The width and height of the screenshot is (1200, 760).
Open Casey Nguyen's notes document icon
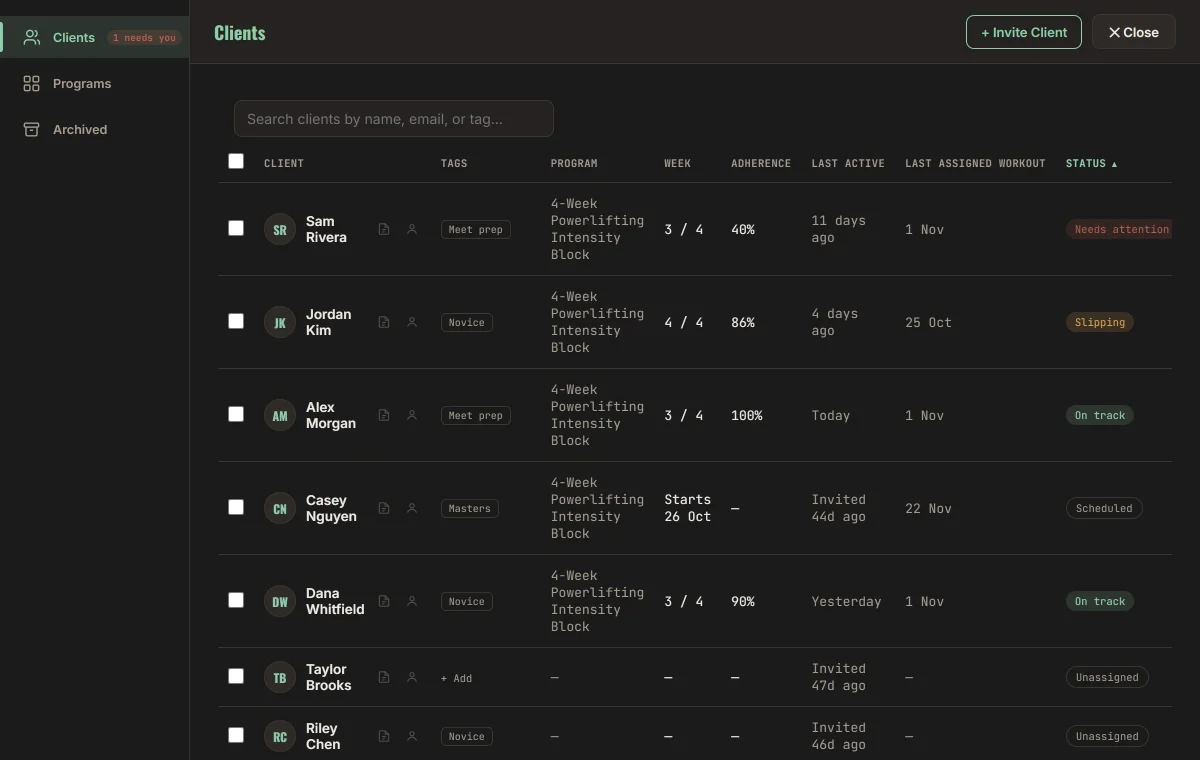[384, 508]
